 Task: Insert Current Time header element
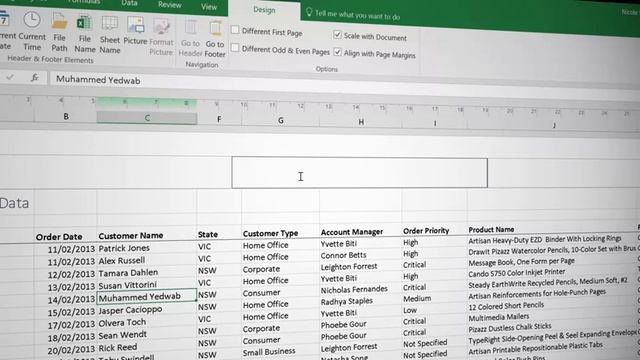click(x=32, y=31)
